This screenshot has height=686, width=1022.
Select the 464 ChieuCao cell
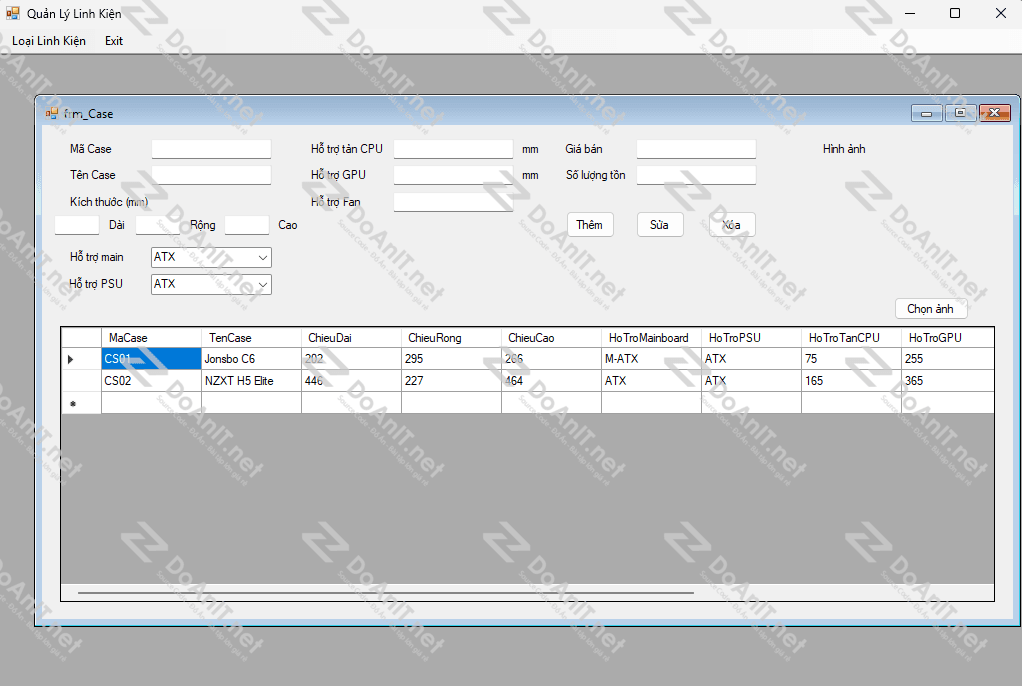click(551, 381)
